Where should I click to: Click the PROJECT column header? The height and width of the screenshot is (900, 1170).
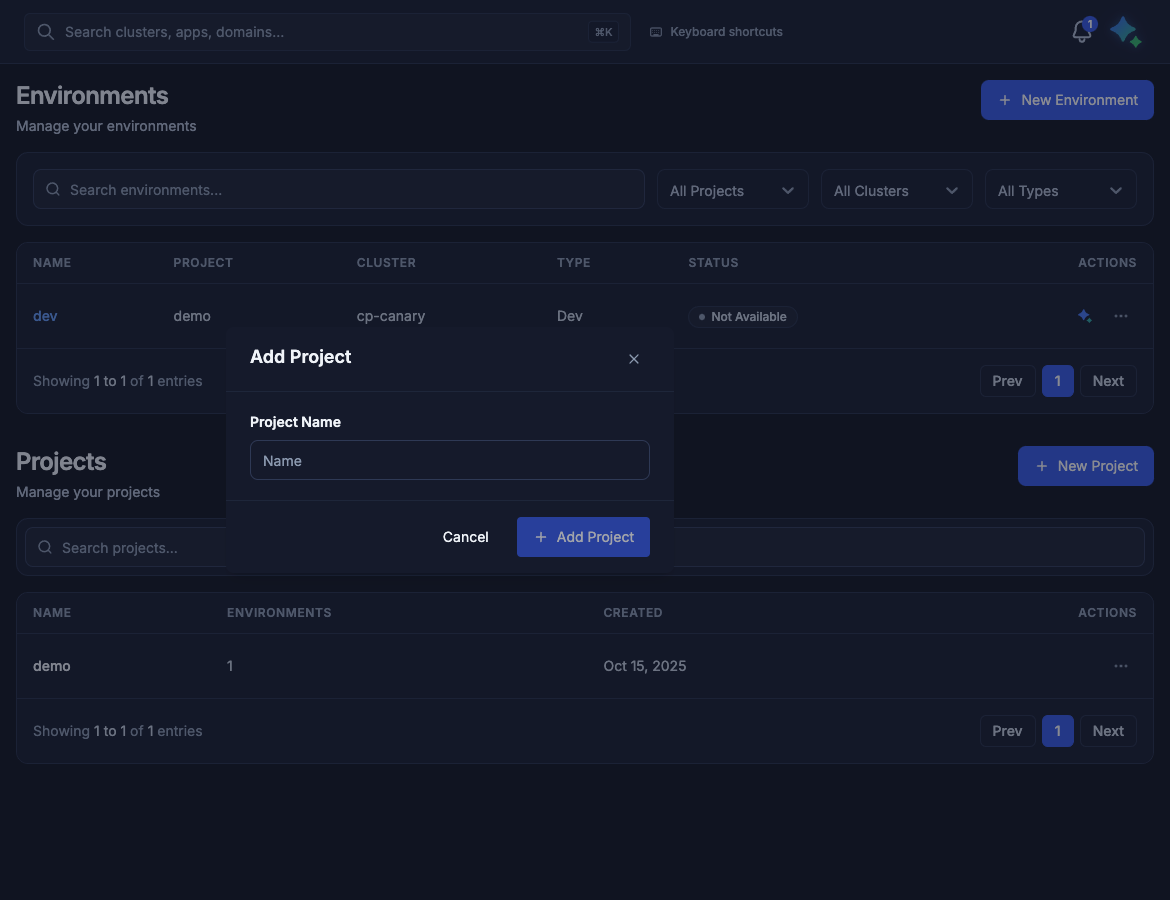pyautogui.click(x=203, y=263)
